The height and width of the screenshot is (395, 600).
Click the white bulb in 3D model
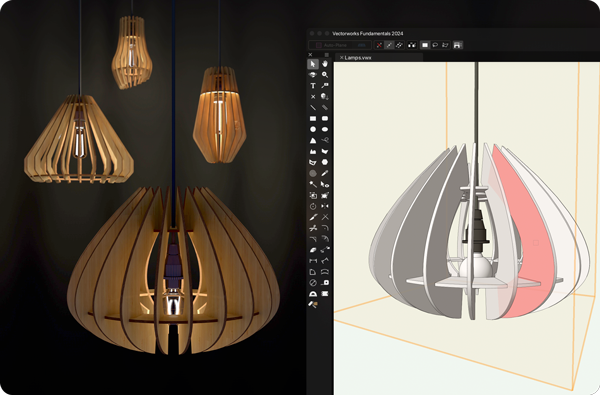point(476,266)
